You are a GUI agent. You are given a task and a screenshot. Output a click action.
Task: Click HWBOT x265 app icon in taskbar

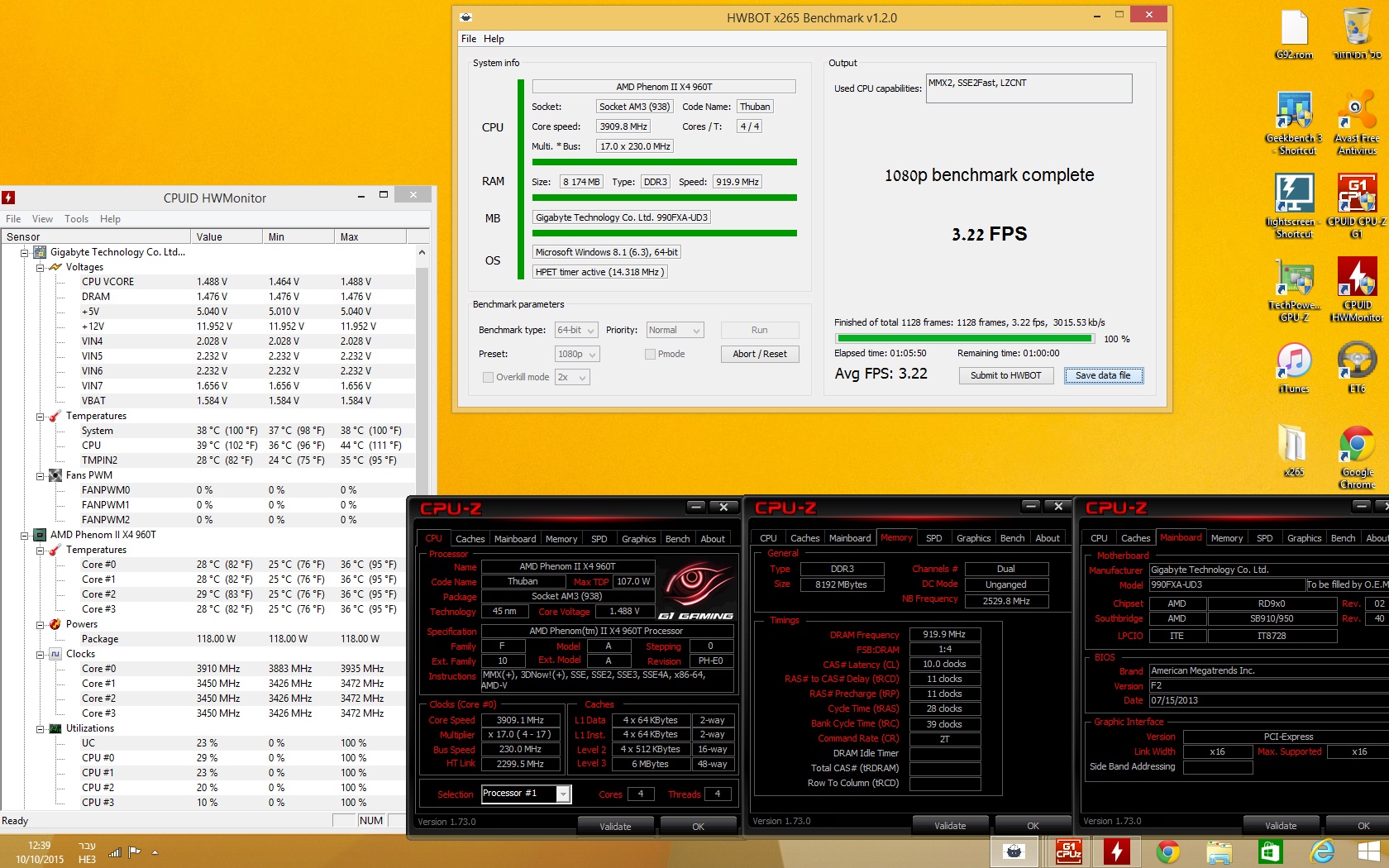[1014, 851]
